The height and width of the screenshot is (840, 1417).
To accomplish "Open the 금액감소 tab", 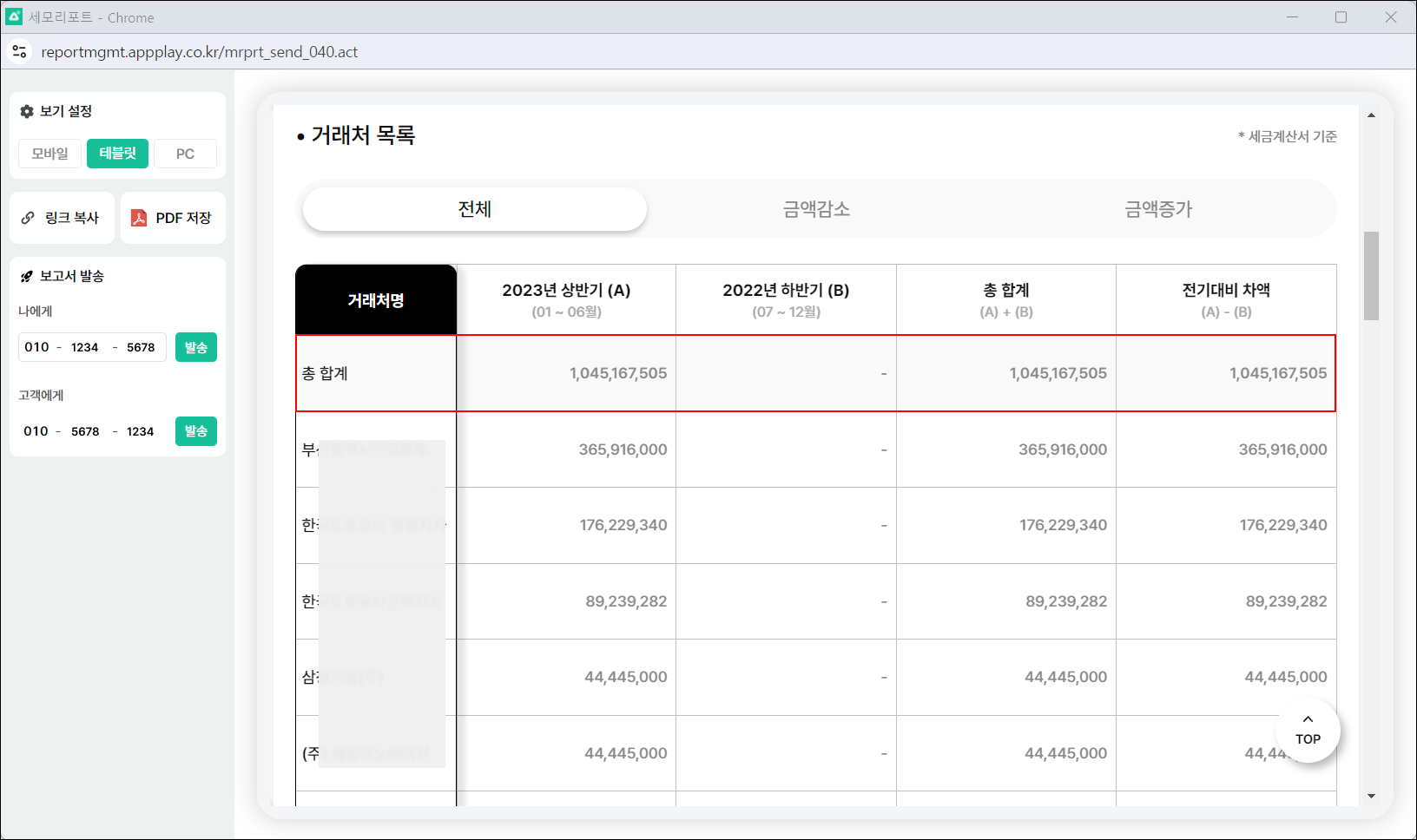I will click(816, 209).
